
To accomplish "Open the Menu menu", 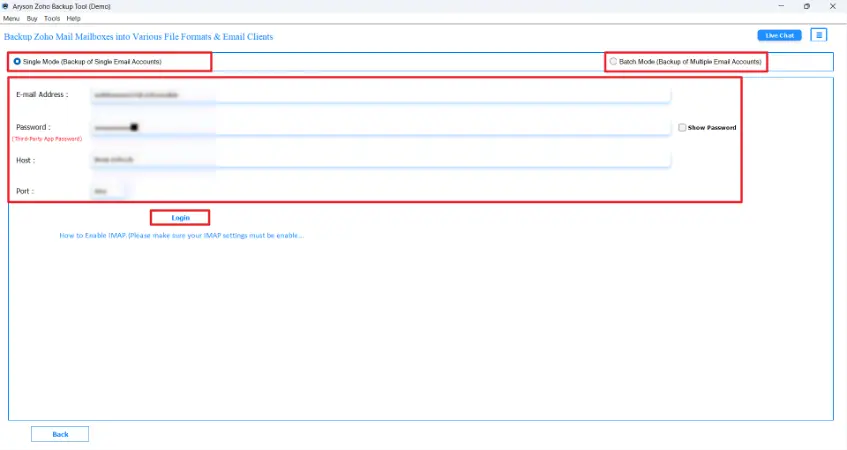I will coord(11,18).
